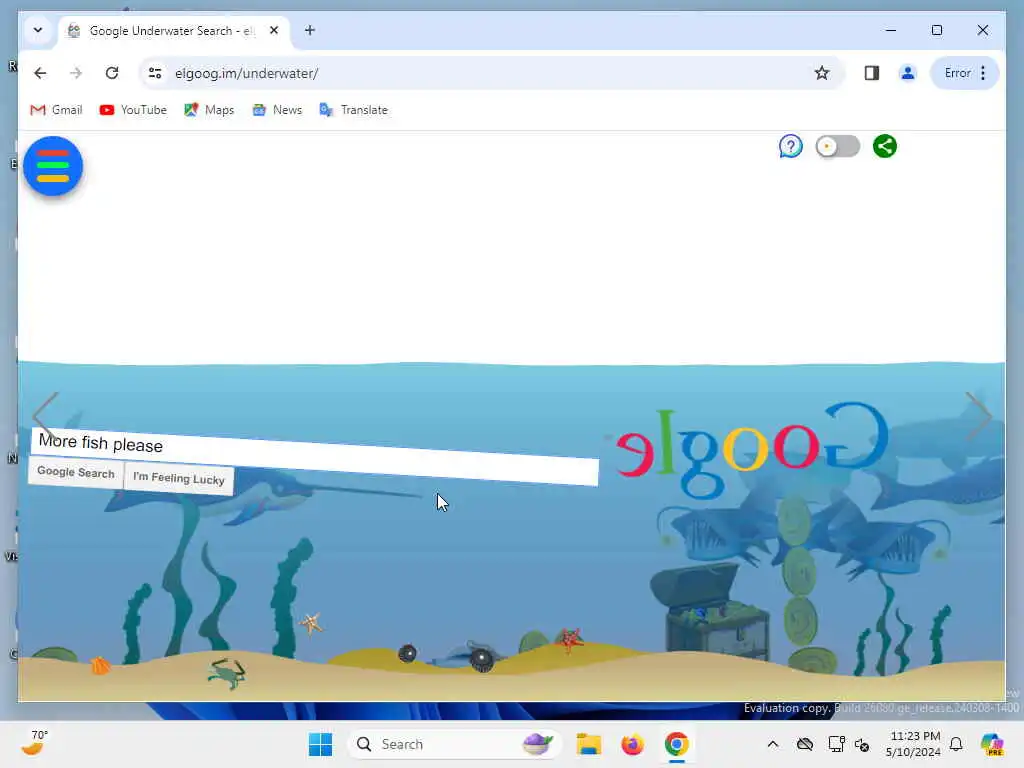Click the cloud sync tray icon
This screenshot has width=1024, height=768.
pyautogui.click(x=805, y=744)
